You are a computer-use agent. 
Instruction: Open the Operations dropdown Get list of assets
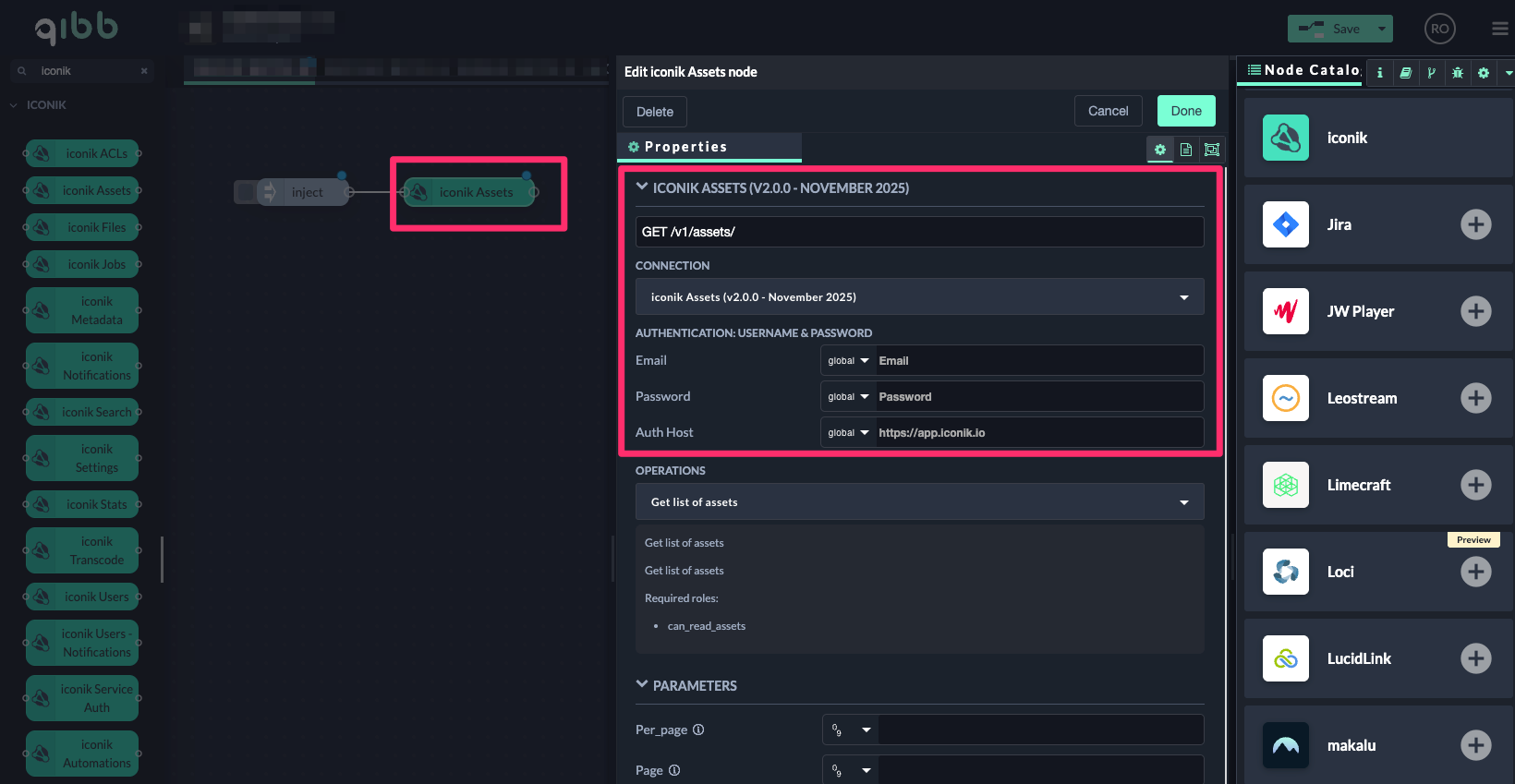919,502
